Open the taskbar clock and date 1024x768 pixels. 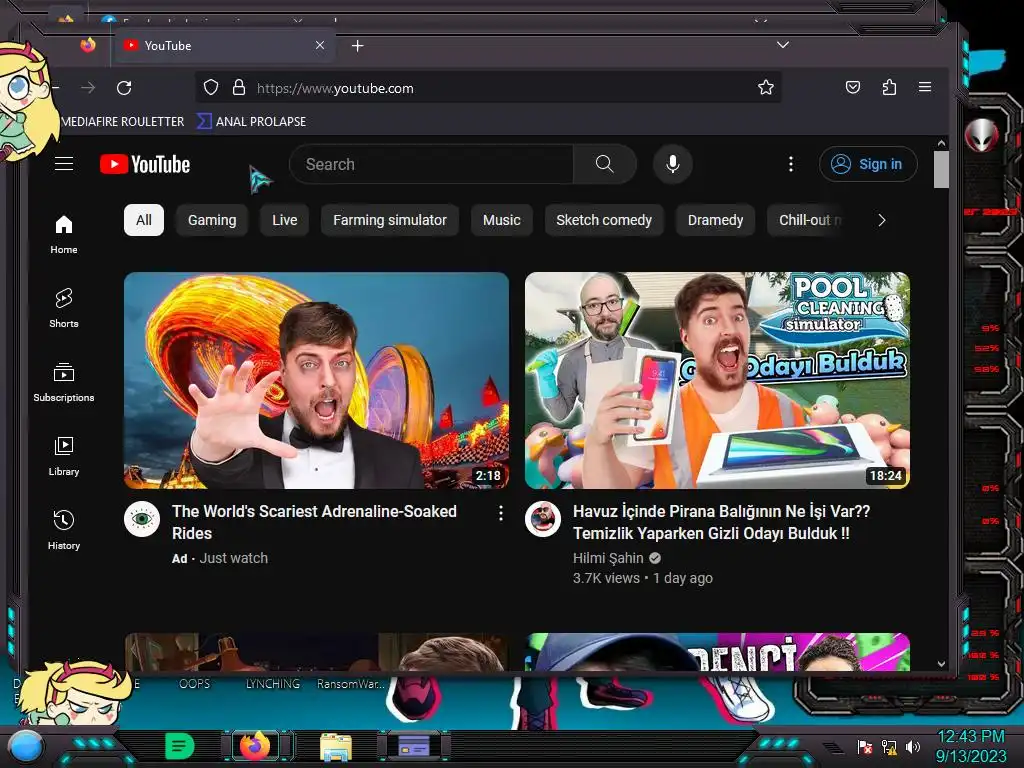point(971,746)
